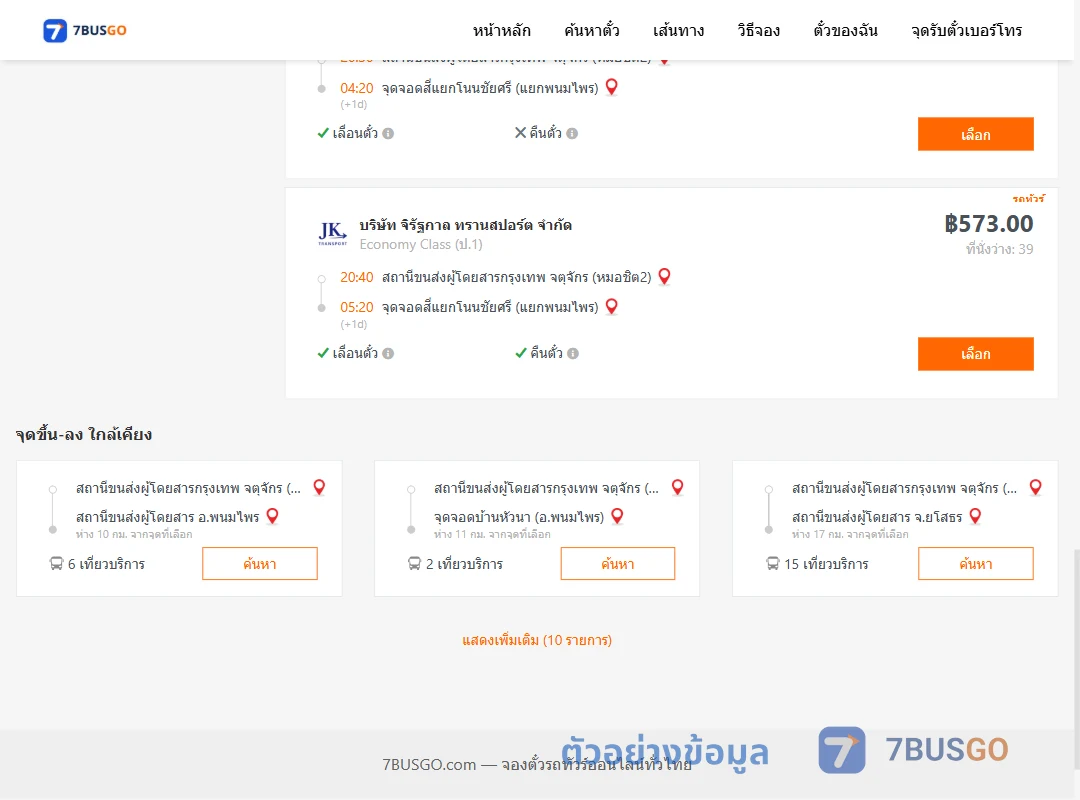The image size is (1080, 800).
Task: Click the ห่าง 17 กม. distance note
Action: 850,535
